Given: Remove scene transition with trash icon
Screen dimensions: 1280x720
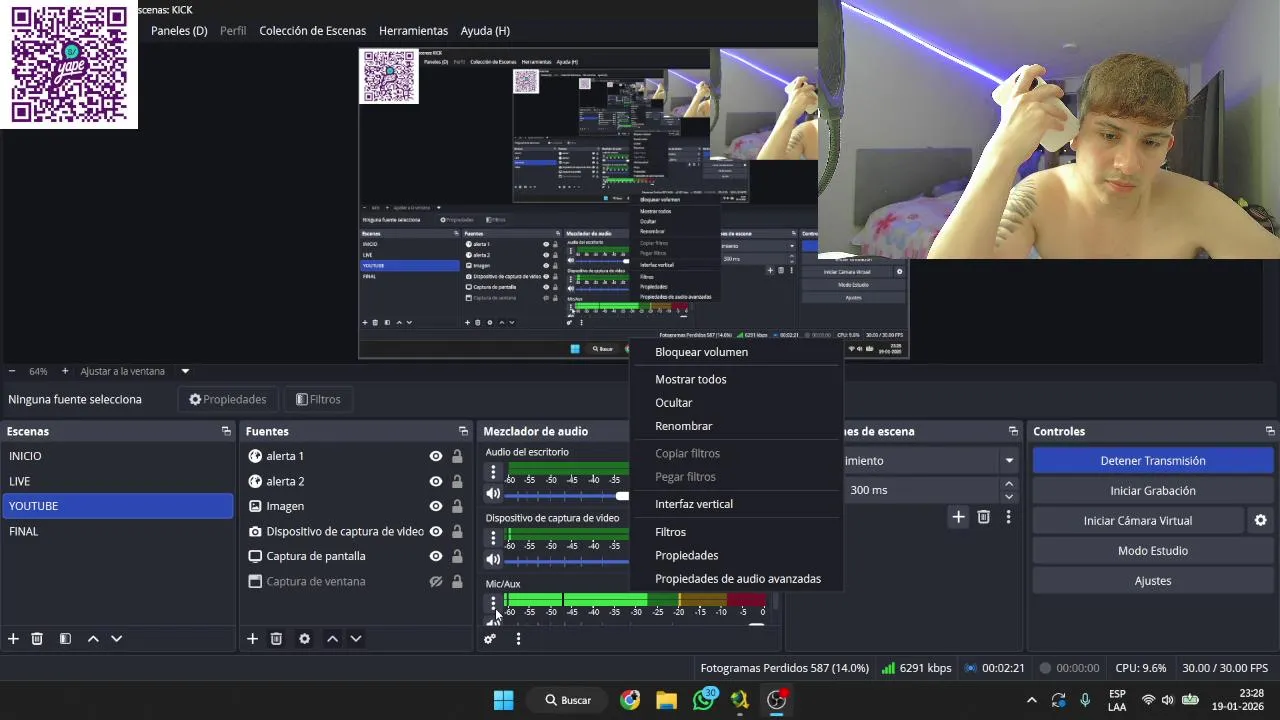Looking at the screenshot, I should pyautogui.click(x=983, y=517).
